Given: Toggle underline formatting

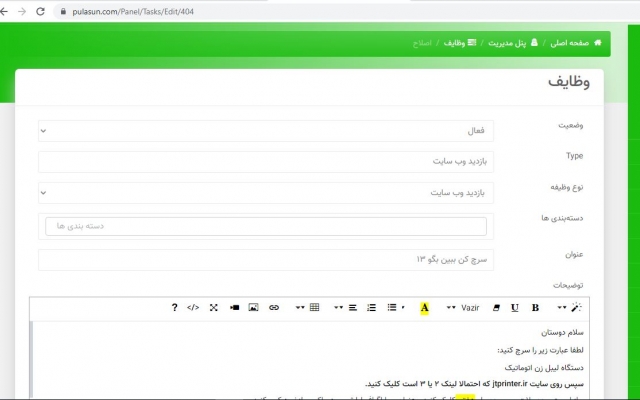Looking at the screenshot, I should [x=515, y=308].
